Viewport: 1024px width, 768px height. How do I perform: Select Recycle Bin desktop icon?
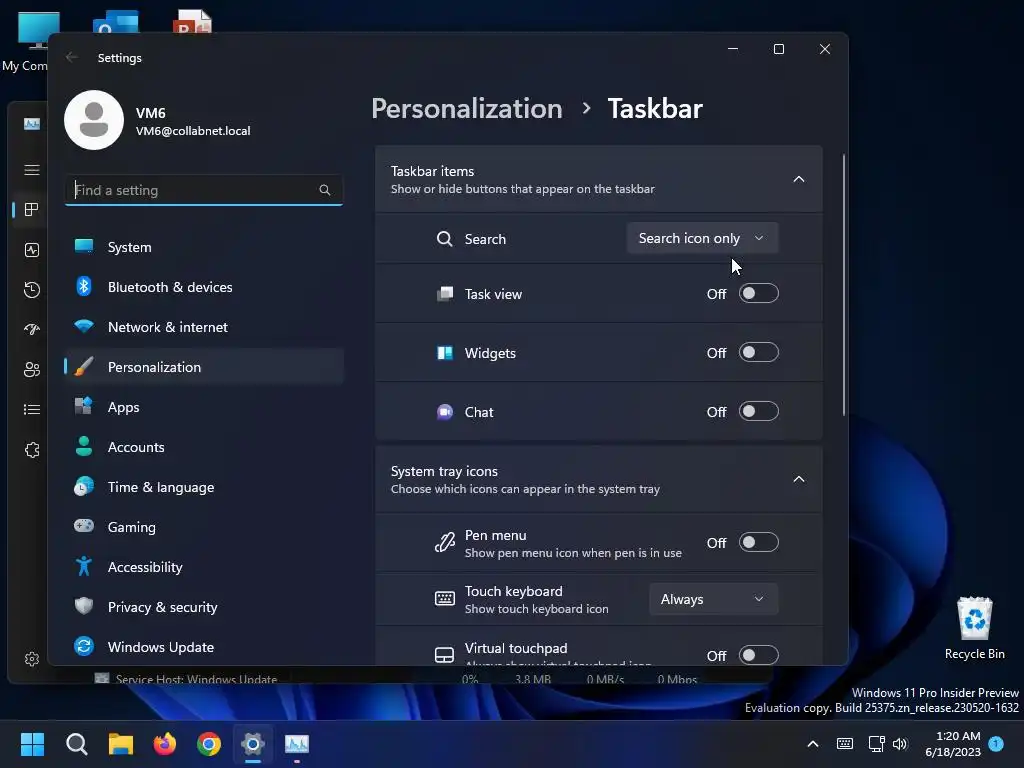pos(974,629)
